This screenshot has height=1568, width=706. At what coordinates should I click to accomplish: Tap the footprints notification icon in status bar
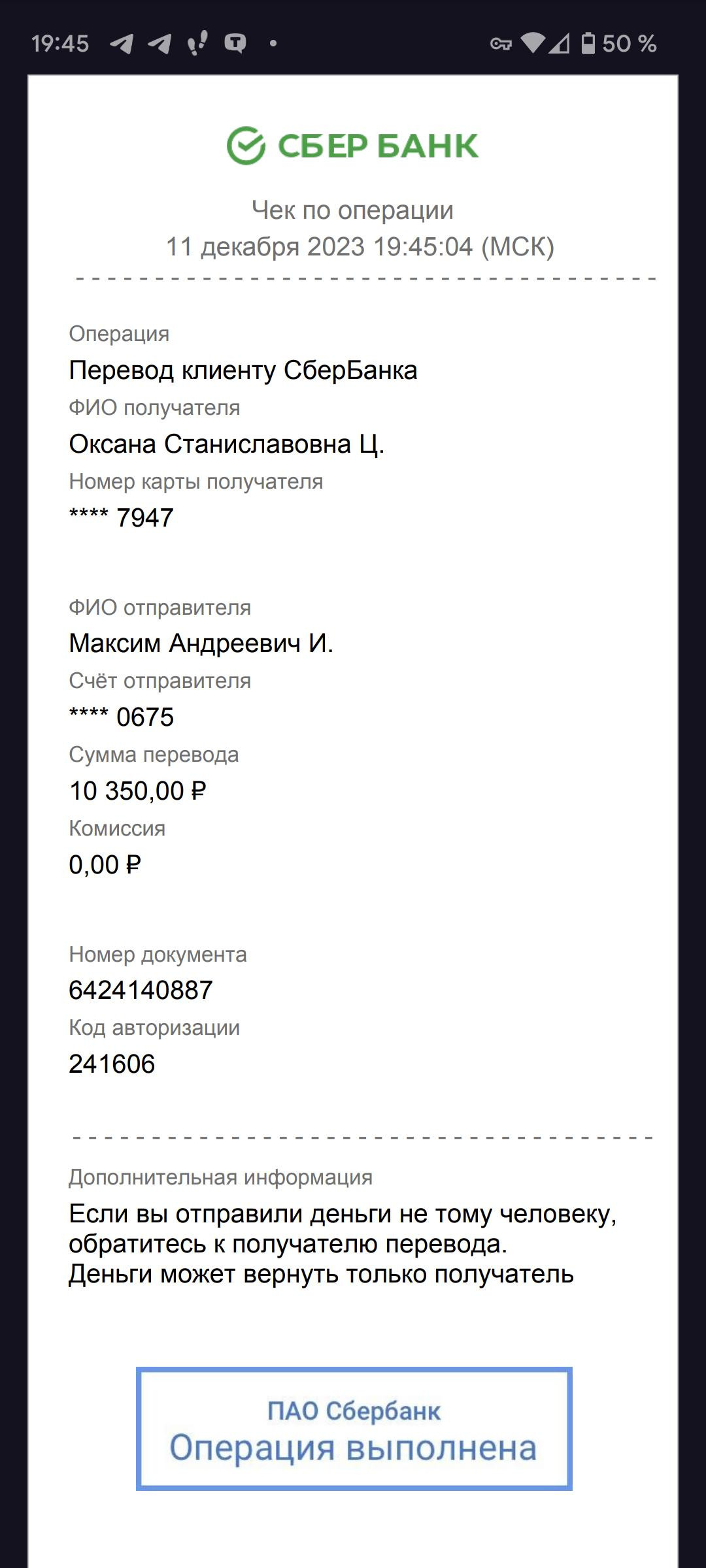[197, 43]
